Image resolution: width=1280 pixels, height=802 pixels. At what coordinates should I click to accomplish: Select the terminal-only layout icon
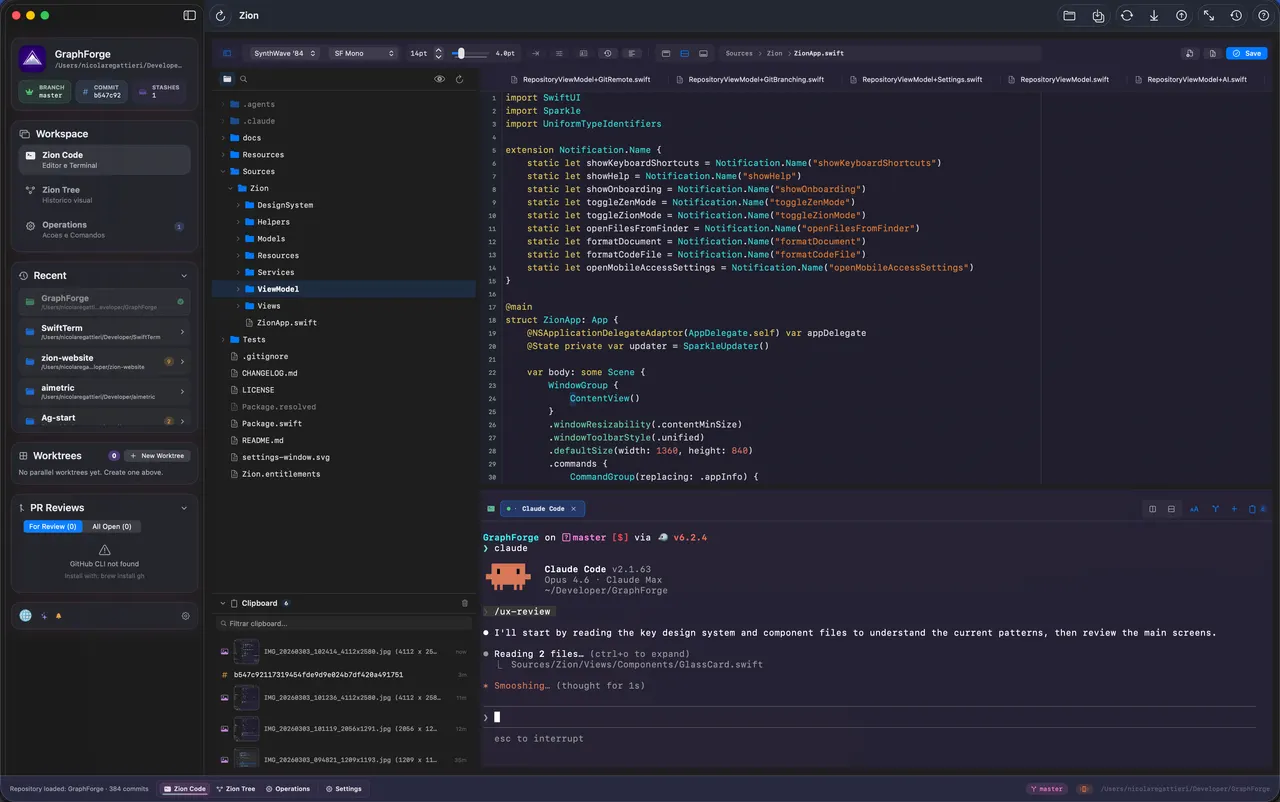click(703, 53)
